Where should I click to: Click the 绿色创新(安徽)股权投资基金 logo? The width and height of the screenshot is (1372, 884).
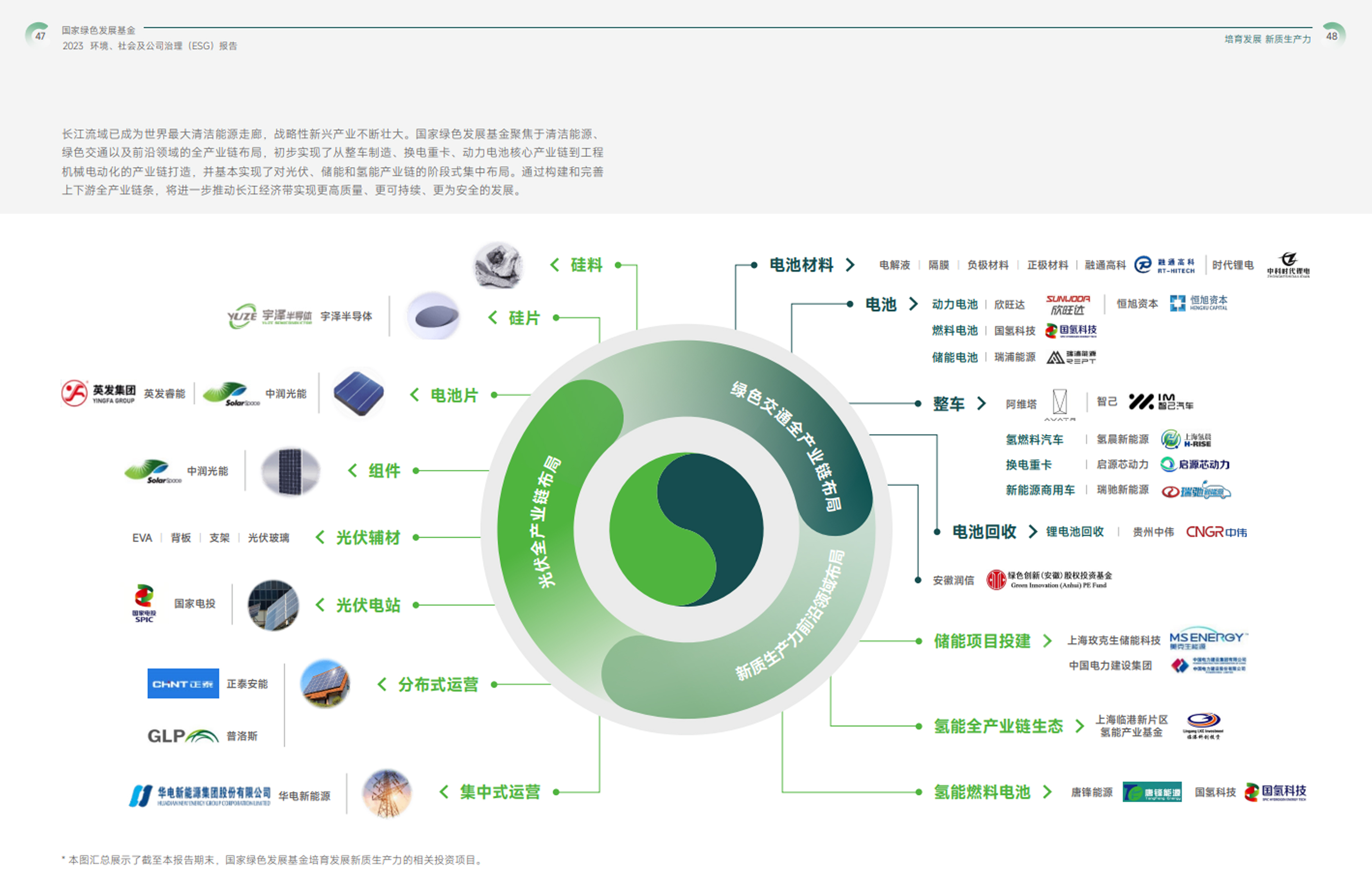click(x=1049, y=580)
